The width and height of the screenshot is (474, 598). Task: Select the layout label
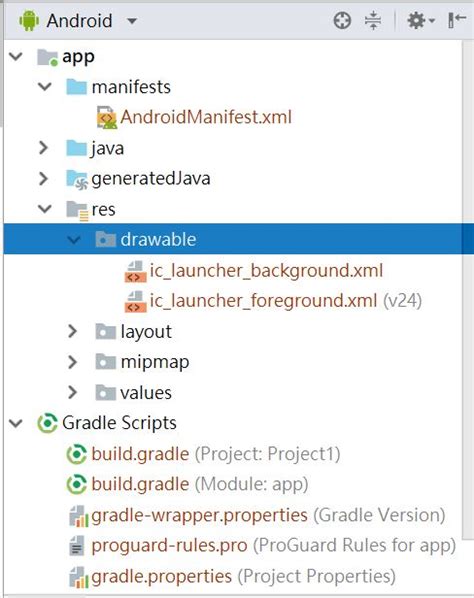point(146,332)
